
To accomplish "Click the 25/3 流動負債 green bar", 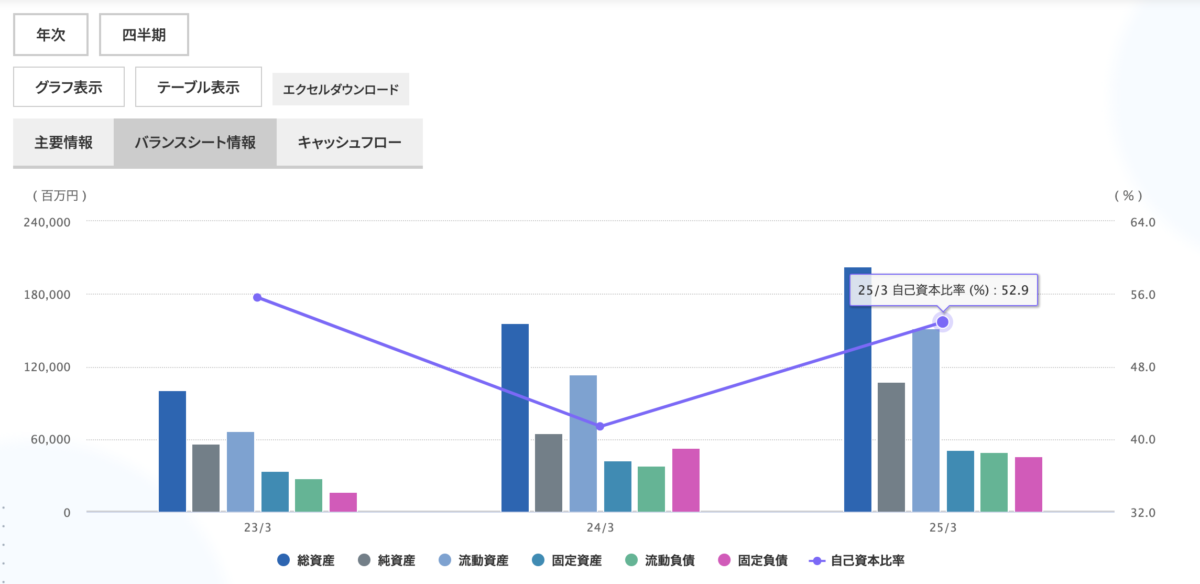I will tap(995, 482).
